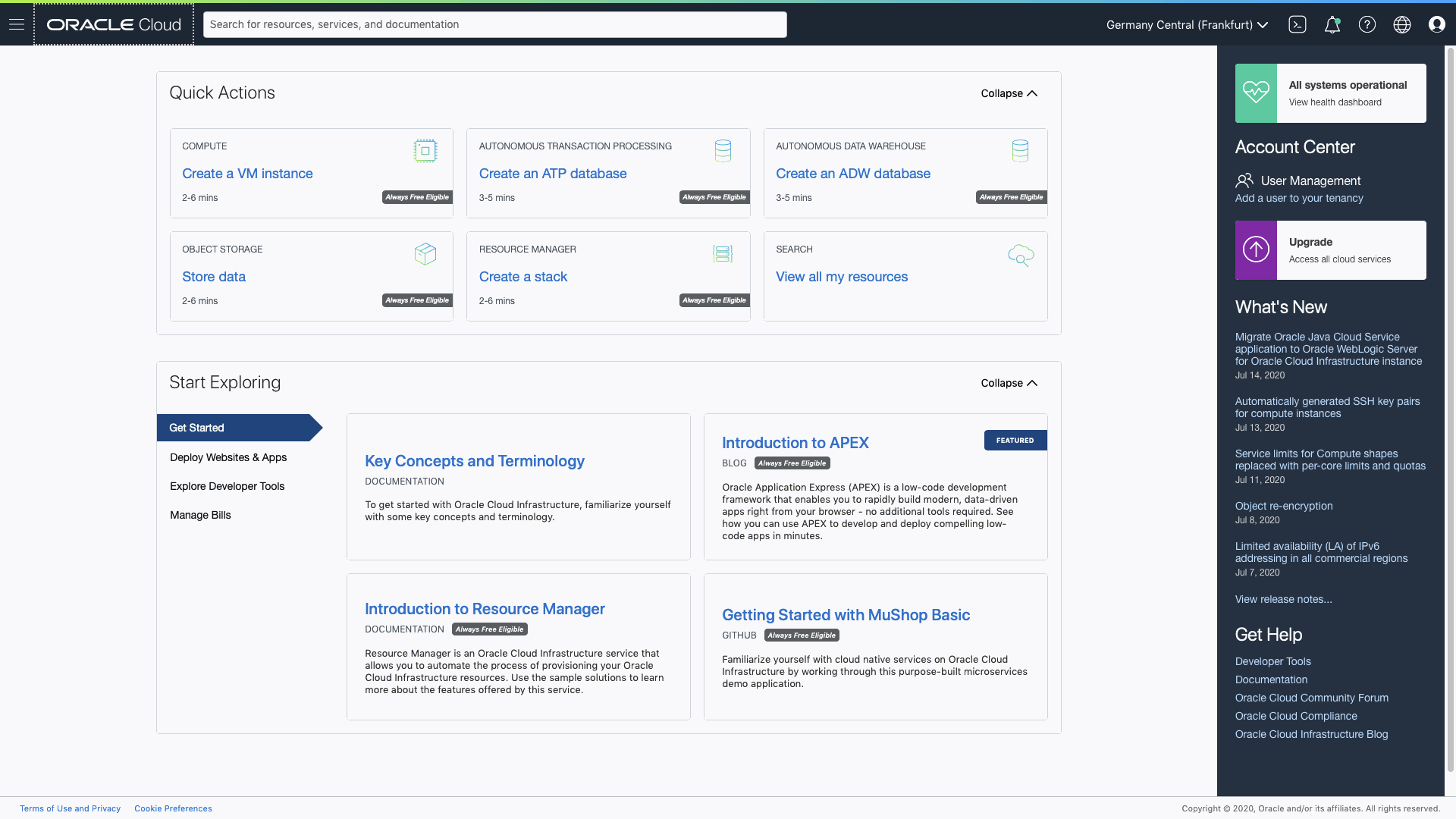Open the Create a VM instance link
The width and height of the screenshot is (1456, 819).
[x=247, y=174]
